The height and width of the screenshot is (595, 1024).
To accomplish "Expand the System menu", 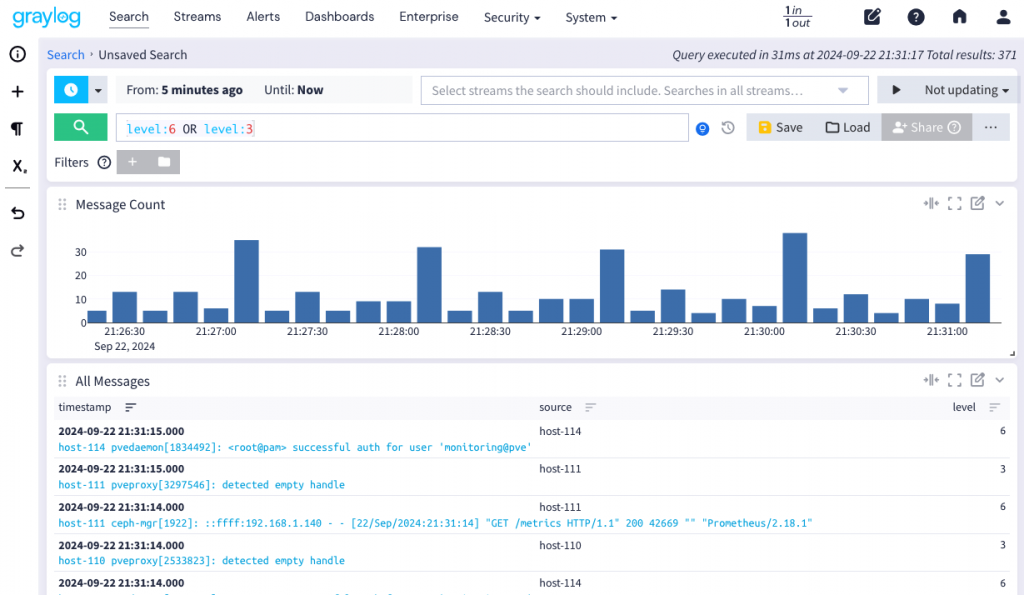I will (x=591, y=18).
